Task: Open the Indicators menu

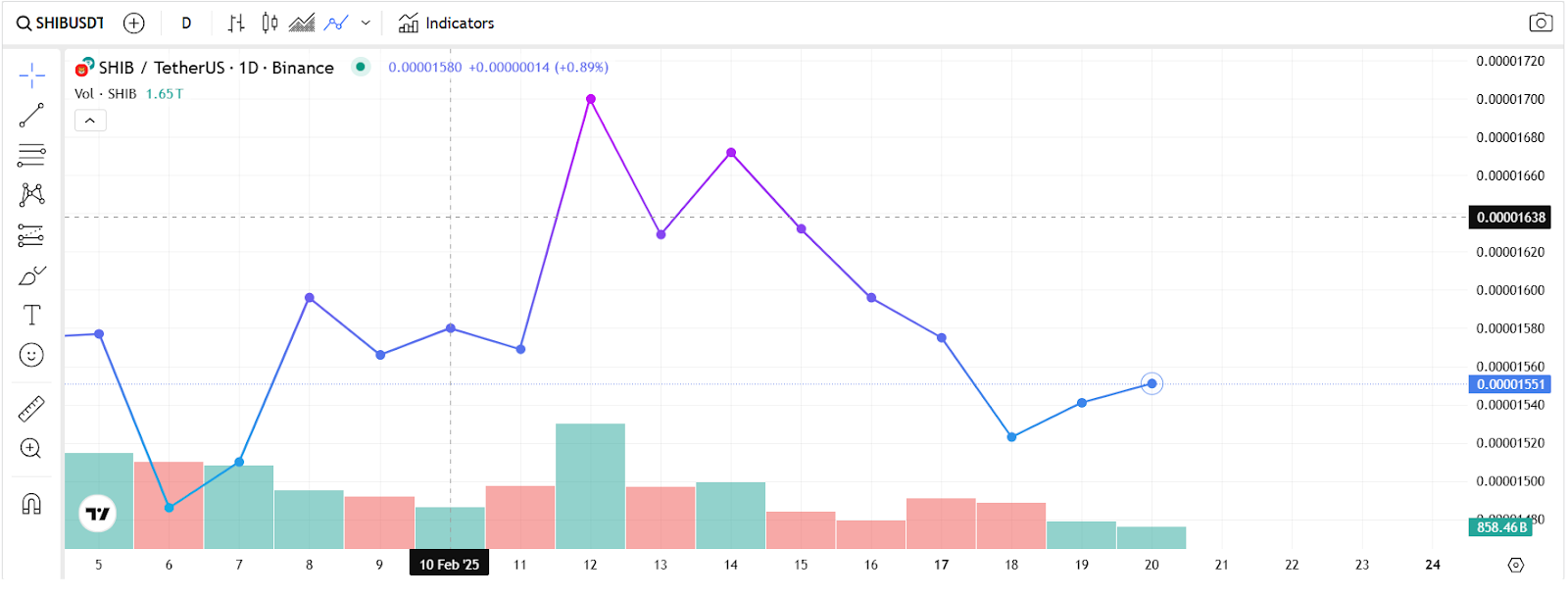Action: pyautogui.click(x=446, y=23)
